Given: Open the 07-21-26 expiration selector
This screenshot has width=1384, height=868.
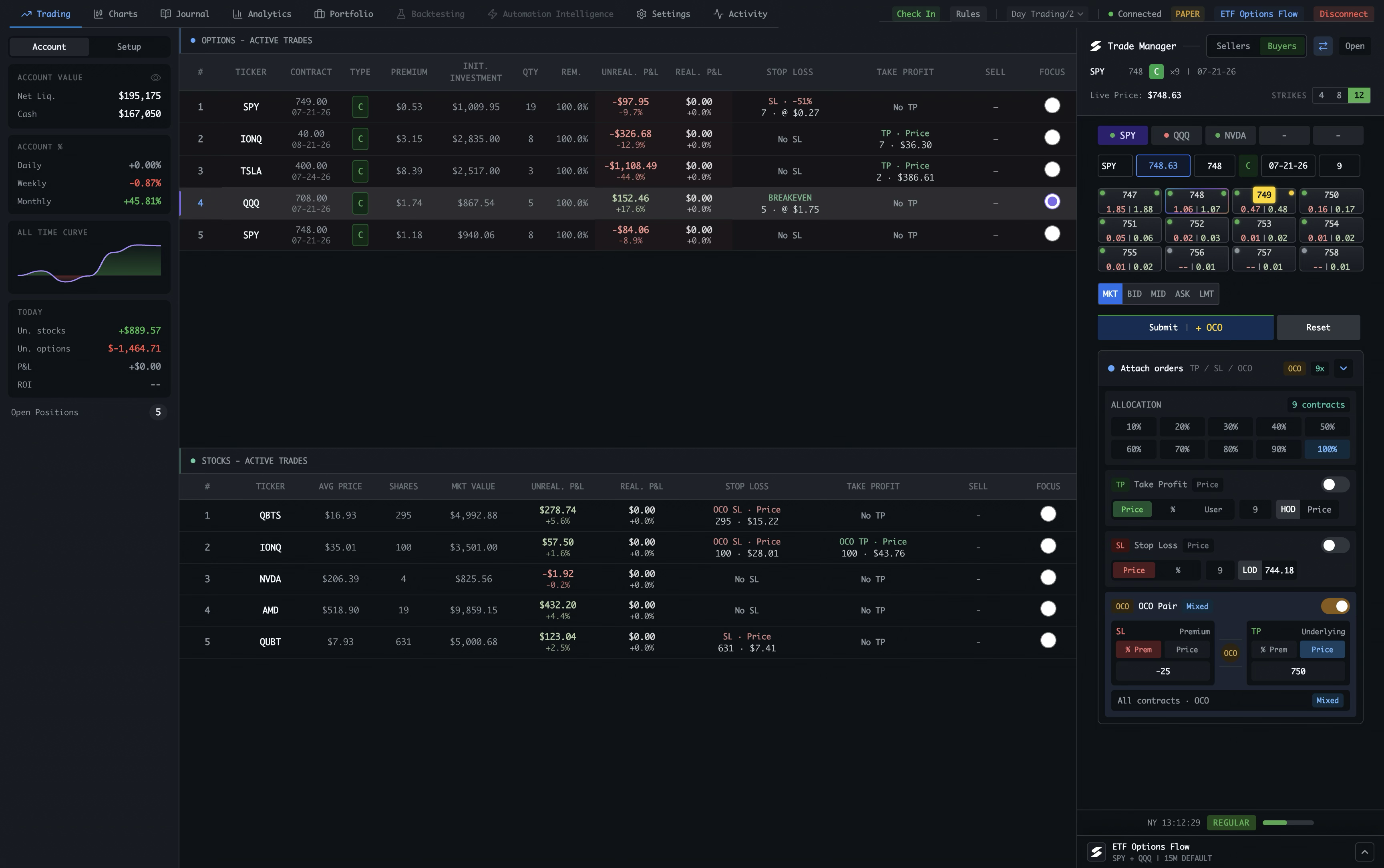Looking at the screenshot, I should click(x=1287, y=166).
